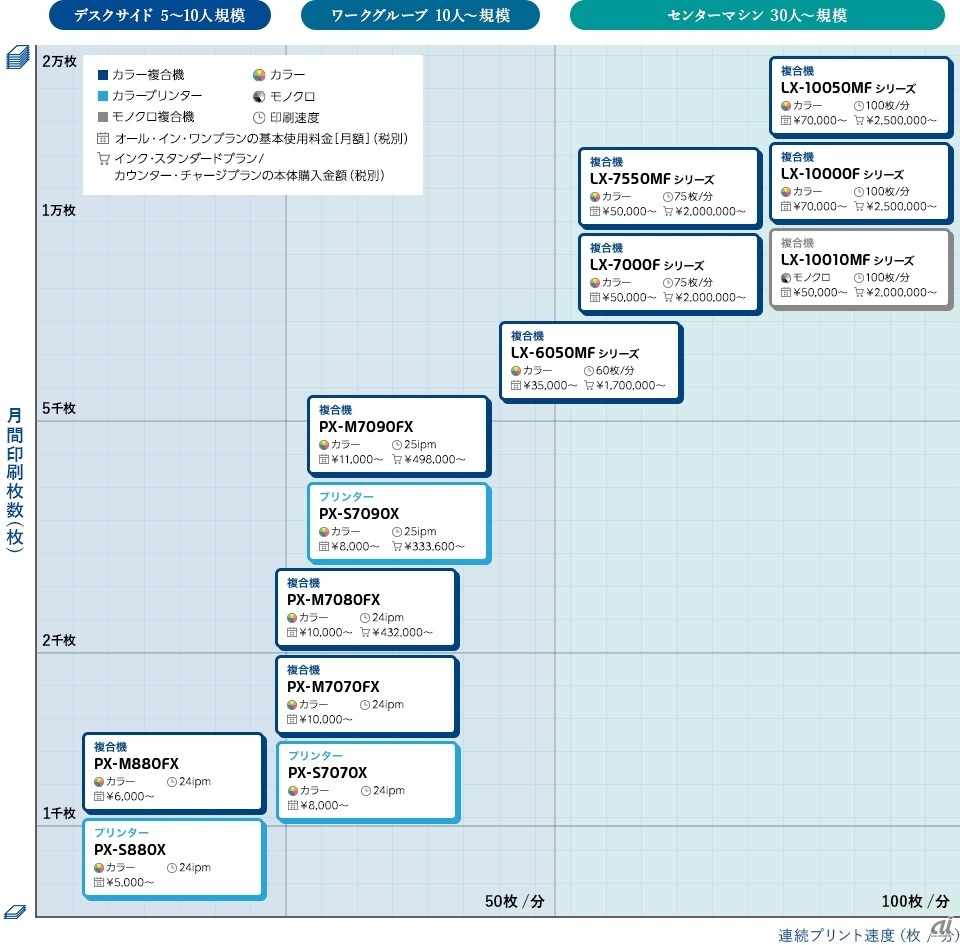This screenshot has width=960, height=945.
Task: Click the 5千枚 axis label
Action: point(59,408)
